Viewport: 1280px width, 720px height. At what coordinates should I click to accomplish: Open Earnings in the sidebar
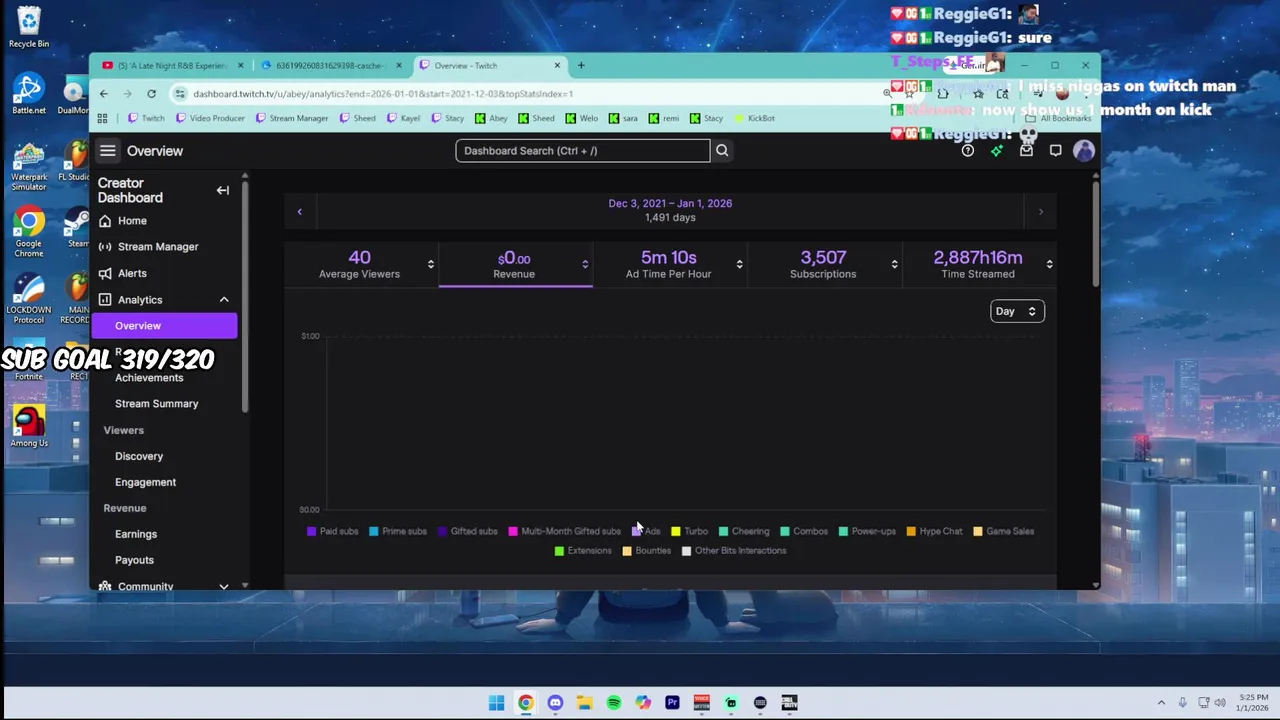tap(136, 534)
